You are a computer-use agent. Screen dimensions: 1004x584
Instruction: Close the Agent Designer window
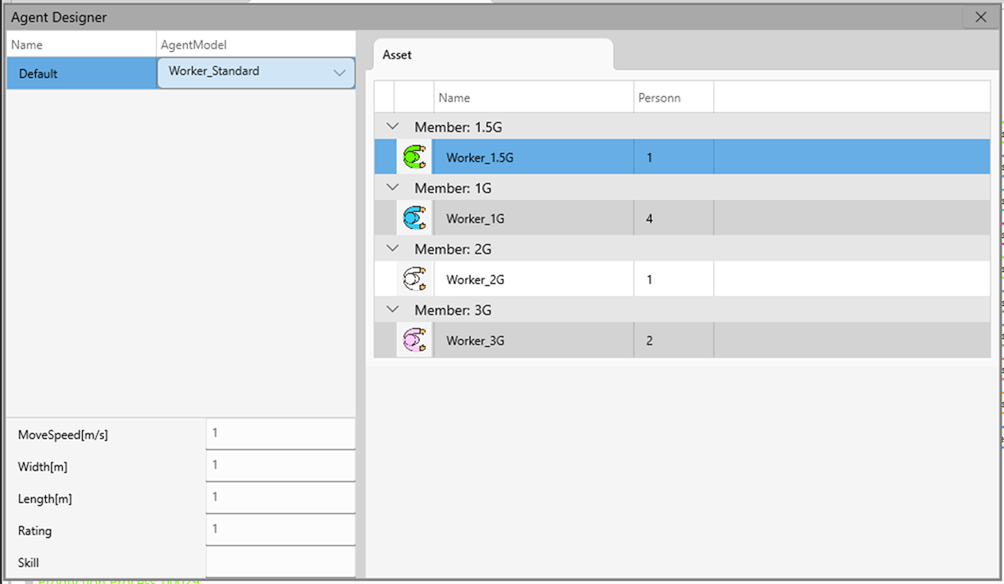[980, 17]
